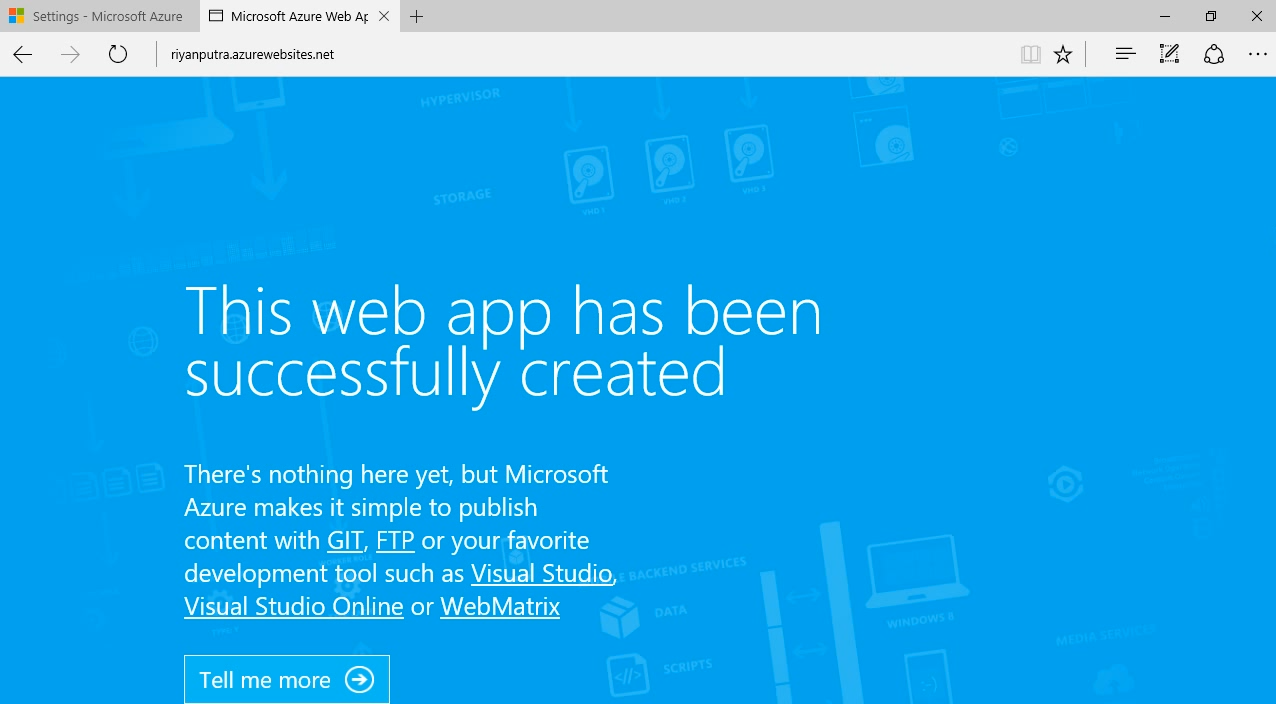Click the Tell me more button

pyautogui.click(x=287, y=680)
